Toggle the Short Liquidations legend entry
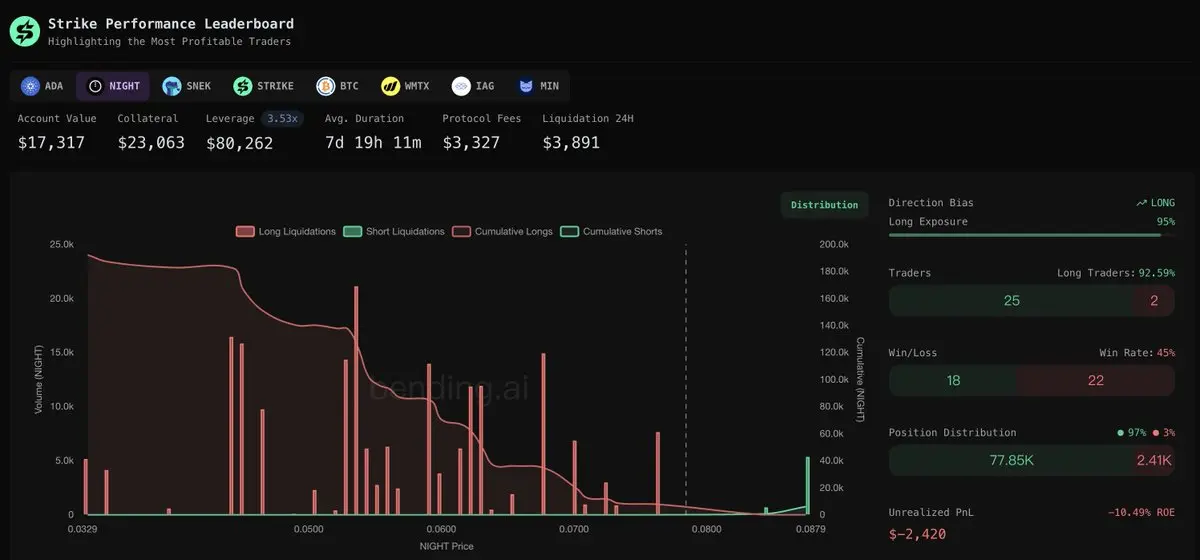The height and width of the screenshot is (560, 1200). click(x=393, y=231)
